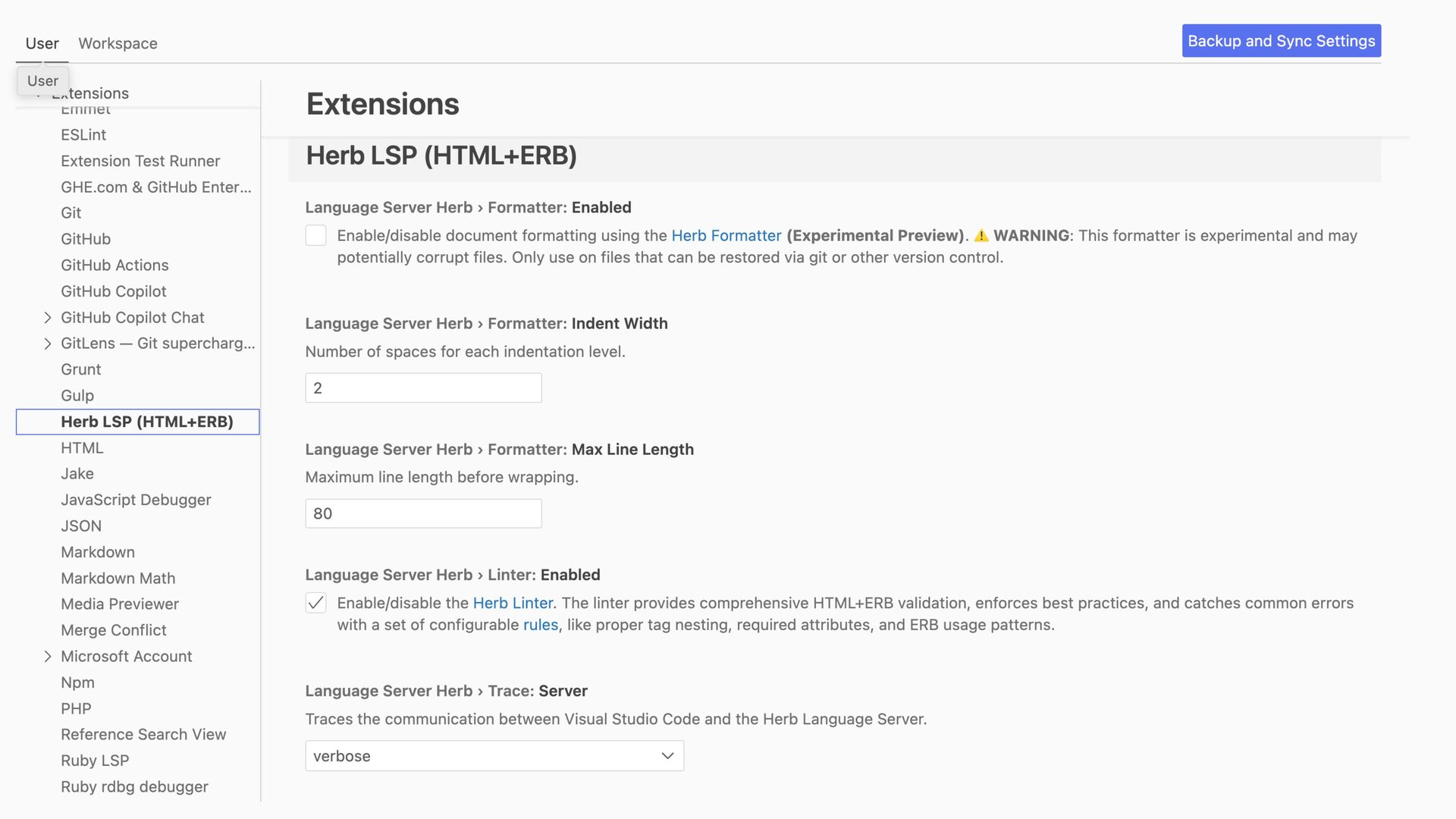Open the Trace Server verbose dropdown
The height and width of the screenshot is (819, 1456).
(x=494, y=756)
